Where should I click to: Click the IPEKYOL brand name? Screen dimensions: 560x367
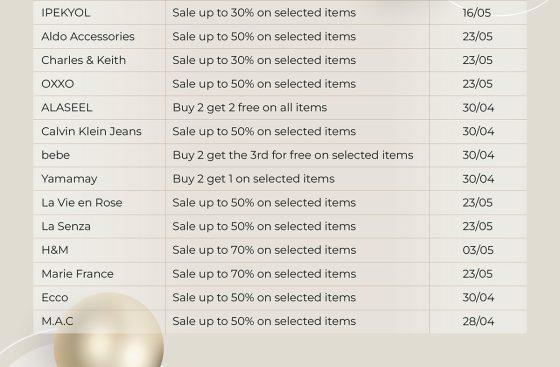65,13
